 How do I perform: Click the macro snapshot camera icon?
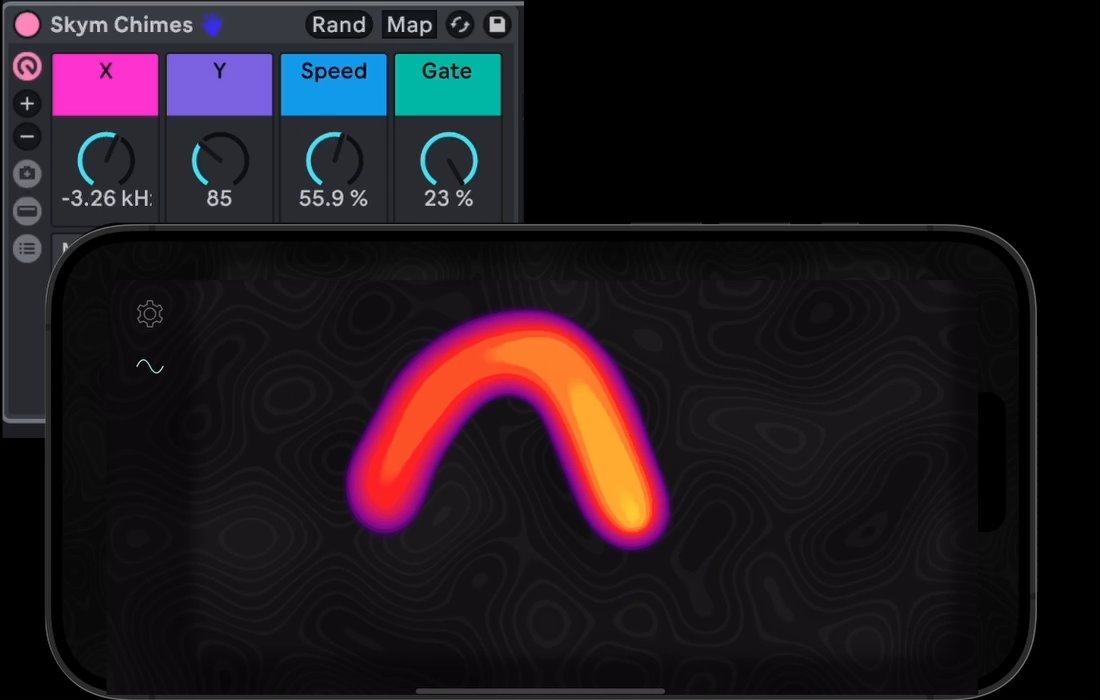click(27, 173)
